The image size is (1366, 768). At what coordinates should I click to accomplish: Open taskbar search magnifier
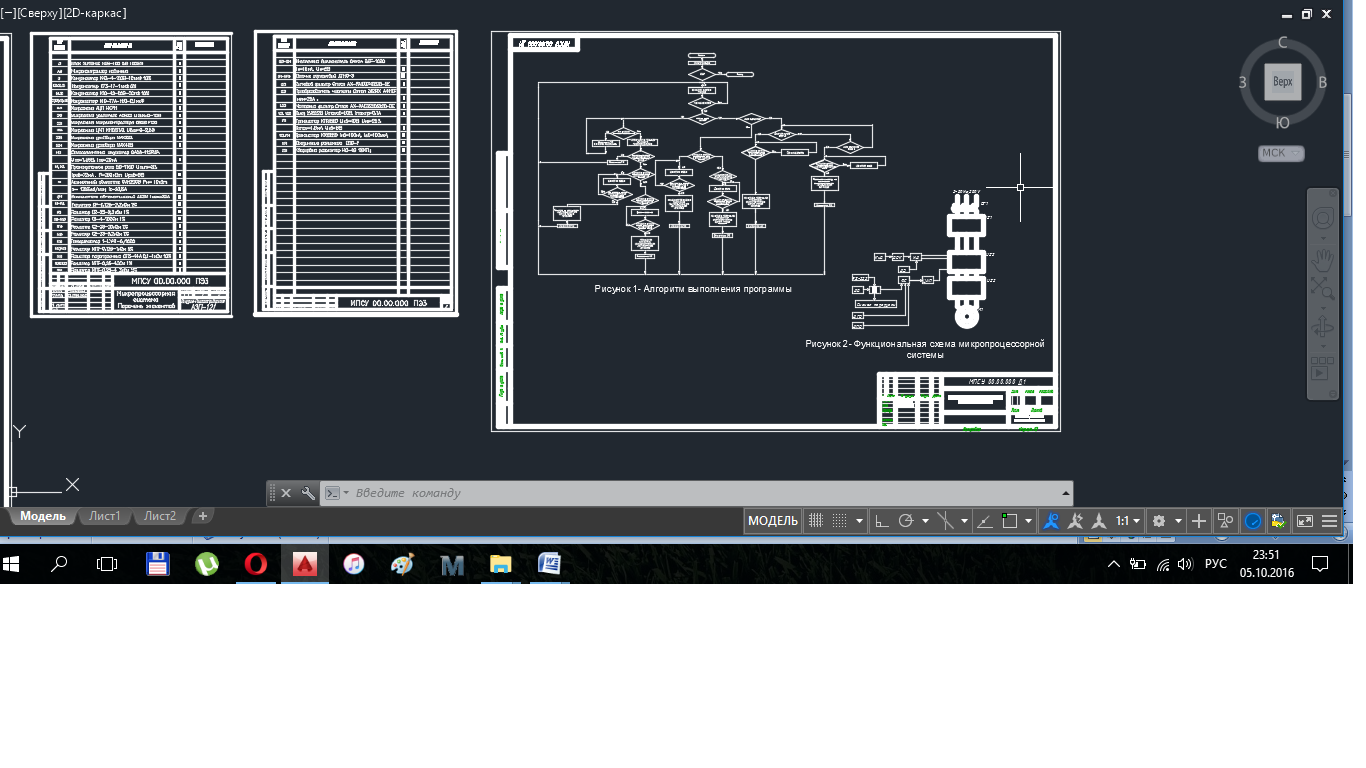point(59,564)
